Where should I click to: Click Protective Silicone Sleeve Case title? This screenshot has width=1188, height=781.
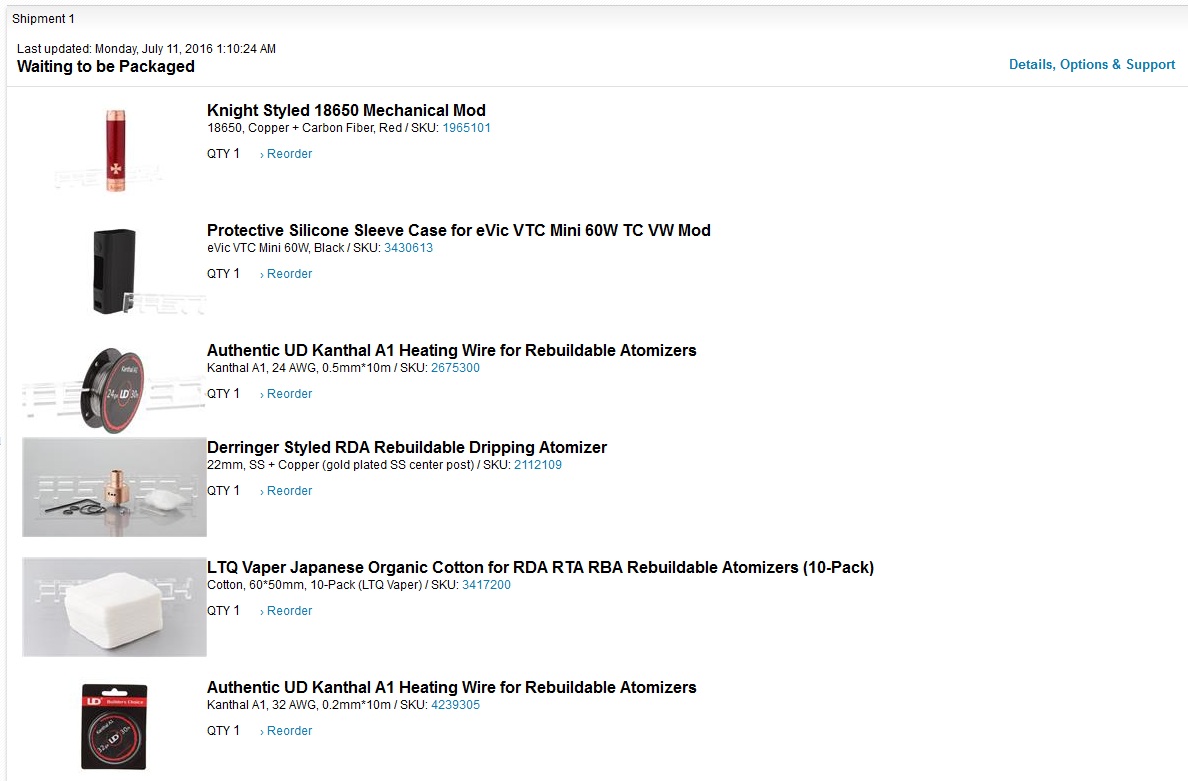pyautogui.click(x=458, y=230)
